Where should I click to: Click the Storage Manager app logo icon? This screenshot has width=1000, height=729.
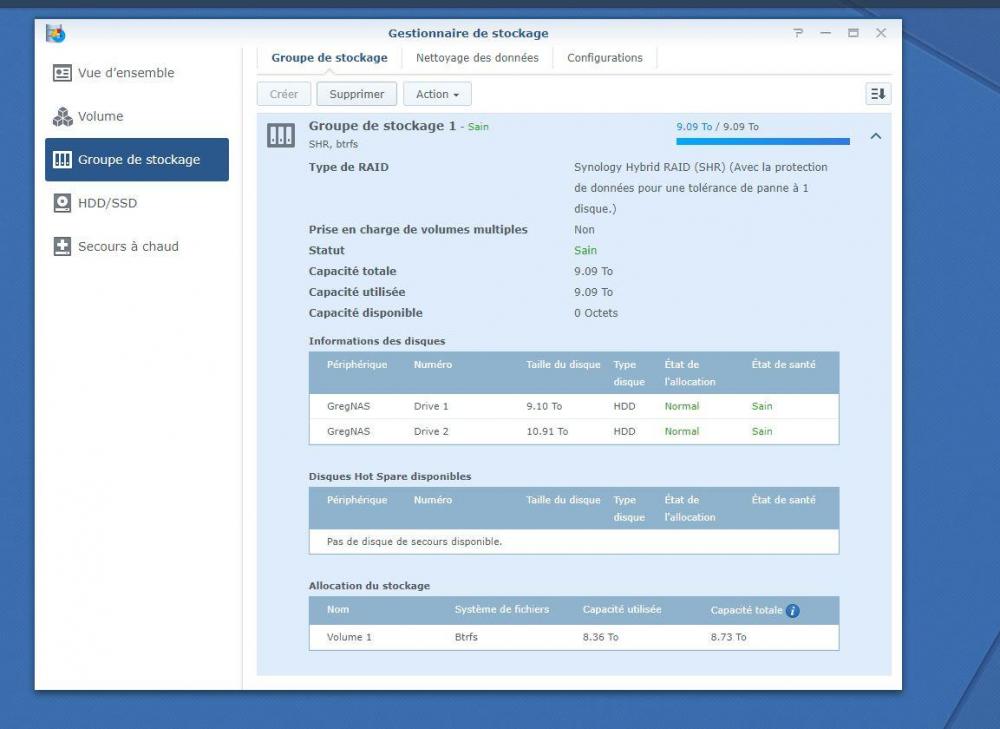pos(56,34)
